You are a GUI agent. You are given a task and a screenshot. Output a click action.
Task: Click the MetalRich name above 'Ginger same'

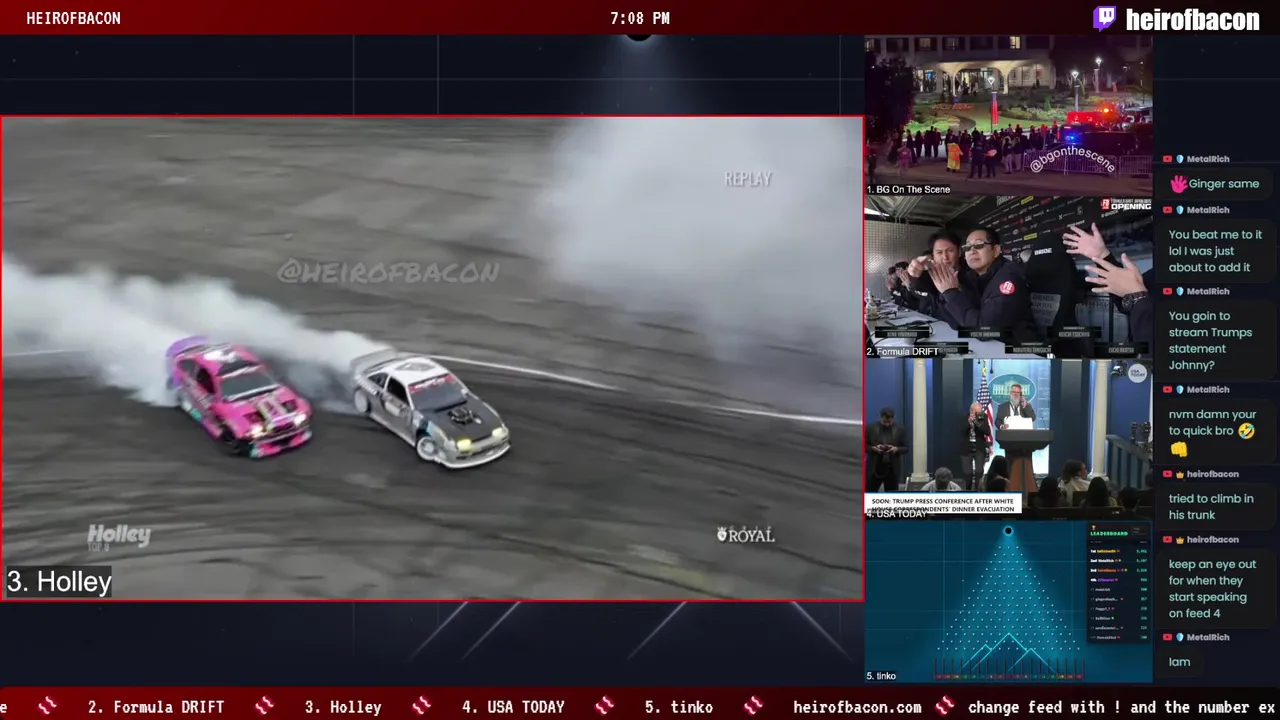1208,159
